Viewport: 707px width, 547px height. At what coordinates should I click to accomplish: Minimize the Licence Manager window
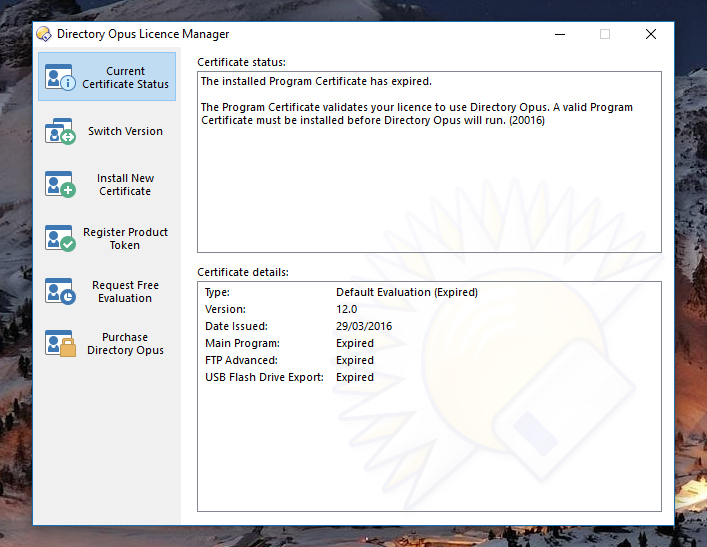(558, 34)
